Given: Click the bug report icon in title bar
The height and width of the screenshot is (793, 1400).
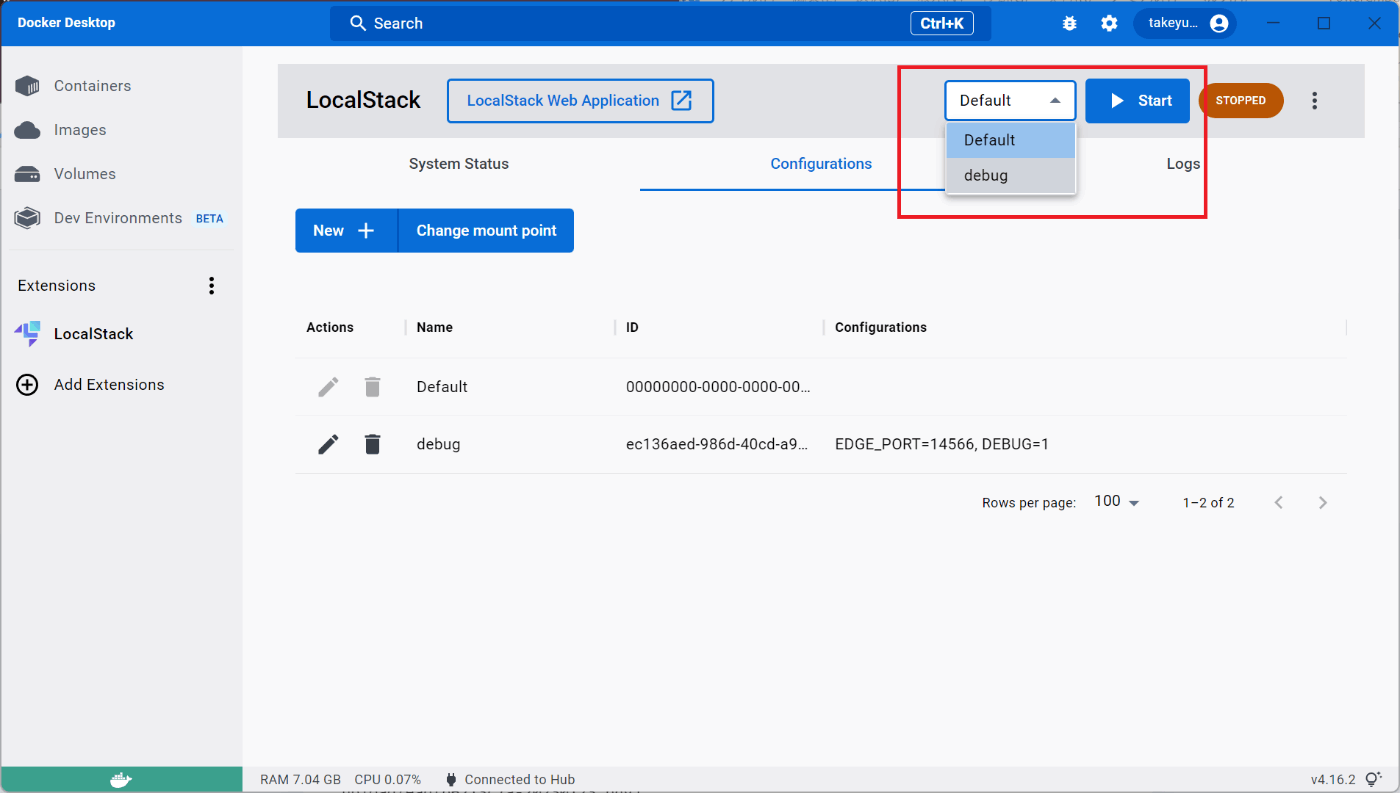Looking at the screenshot, I should pos(1069,23).
